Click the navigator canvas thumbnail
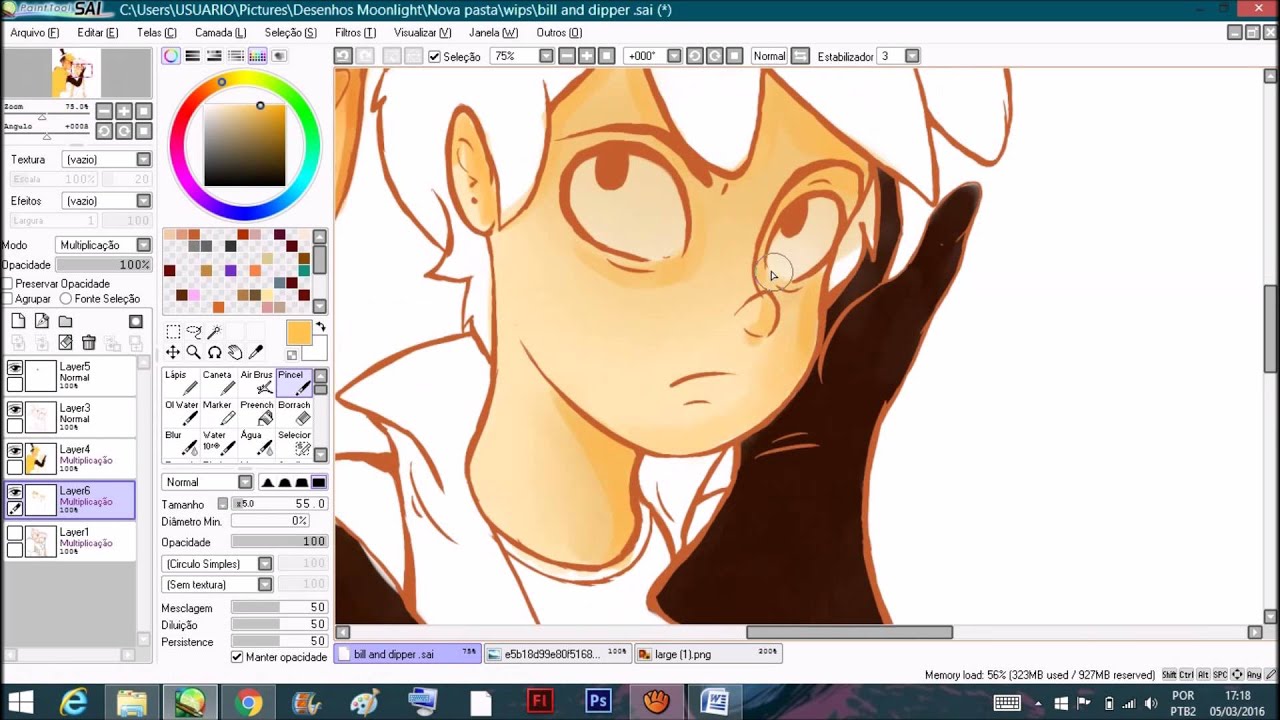Viewport: 1280px width, 720px height. point(75,72)
